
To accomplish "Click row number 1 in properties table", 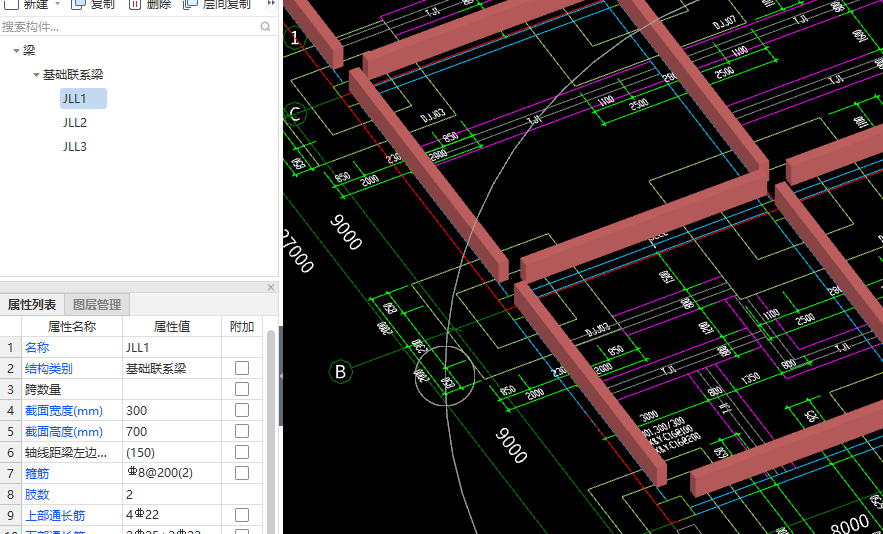I will pos(10,348).
